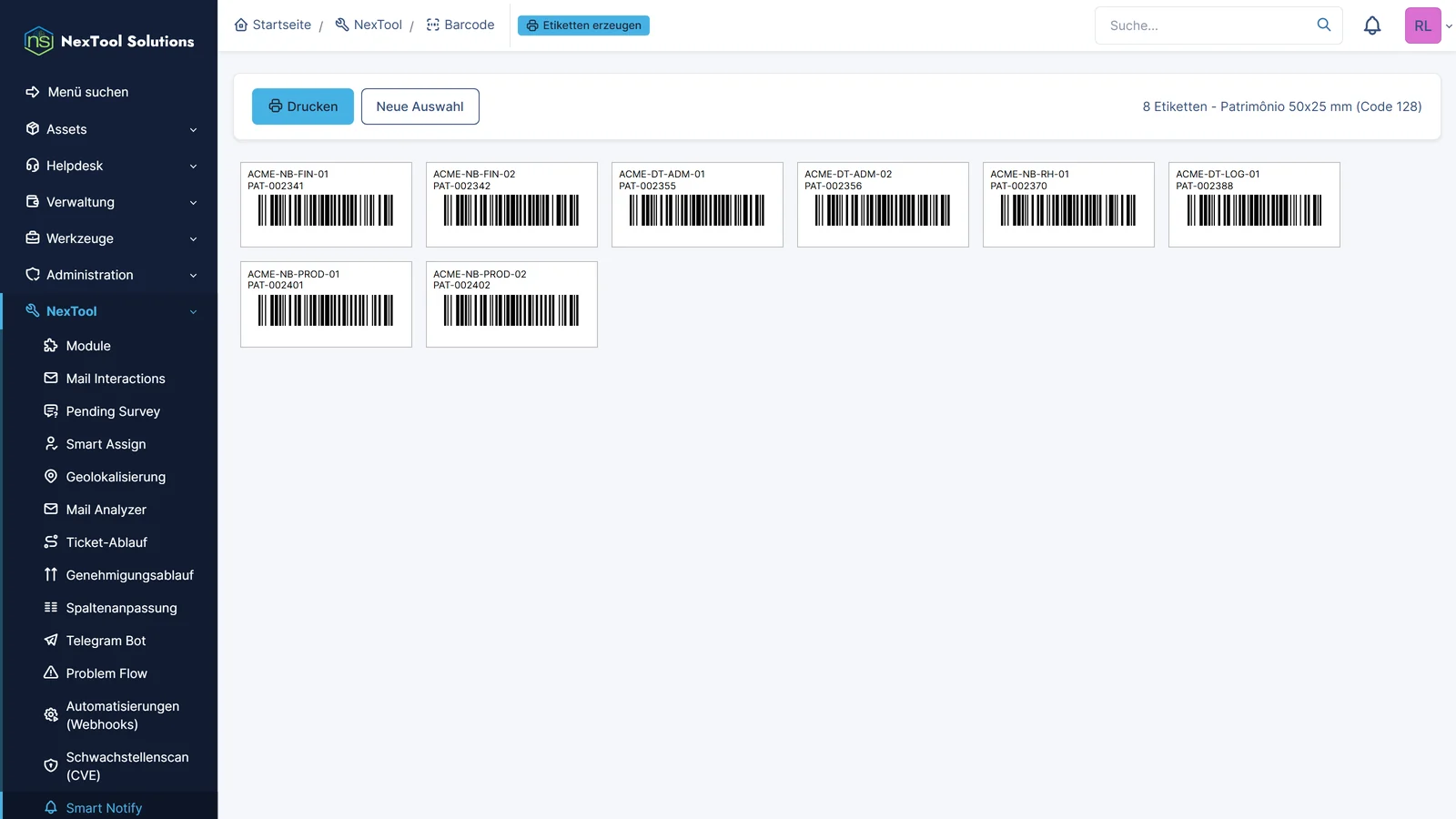Click the Mail Interactions envelope icon
Image resolution: width=1456 pixels, height=819 pixels.
point(51,379)
